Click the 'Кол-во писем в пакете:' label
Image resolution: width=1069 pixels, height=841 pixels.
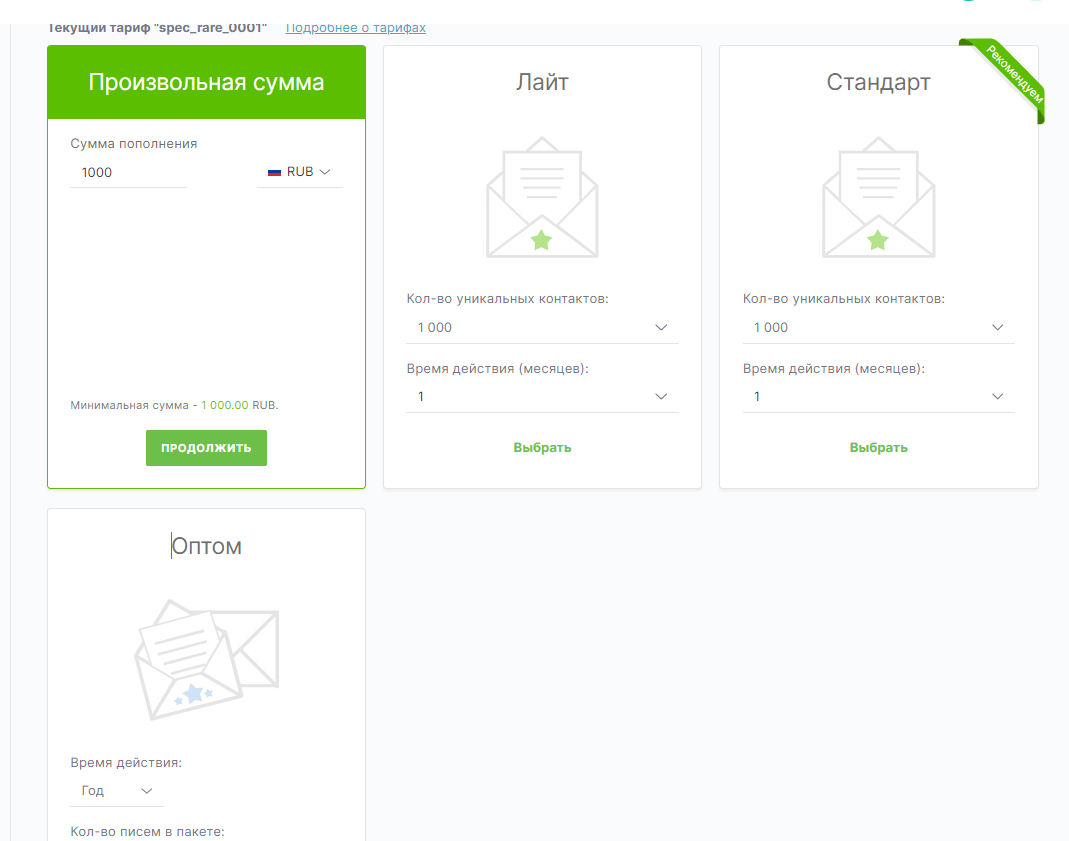point(147,832)
